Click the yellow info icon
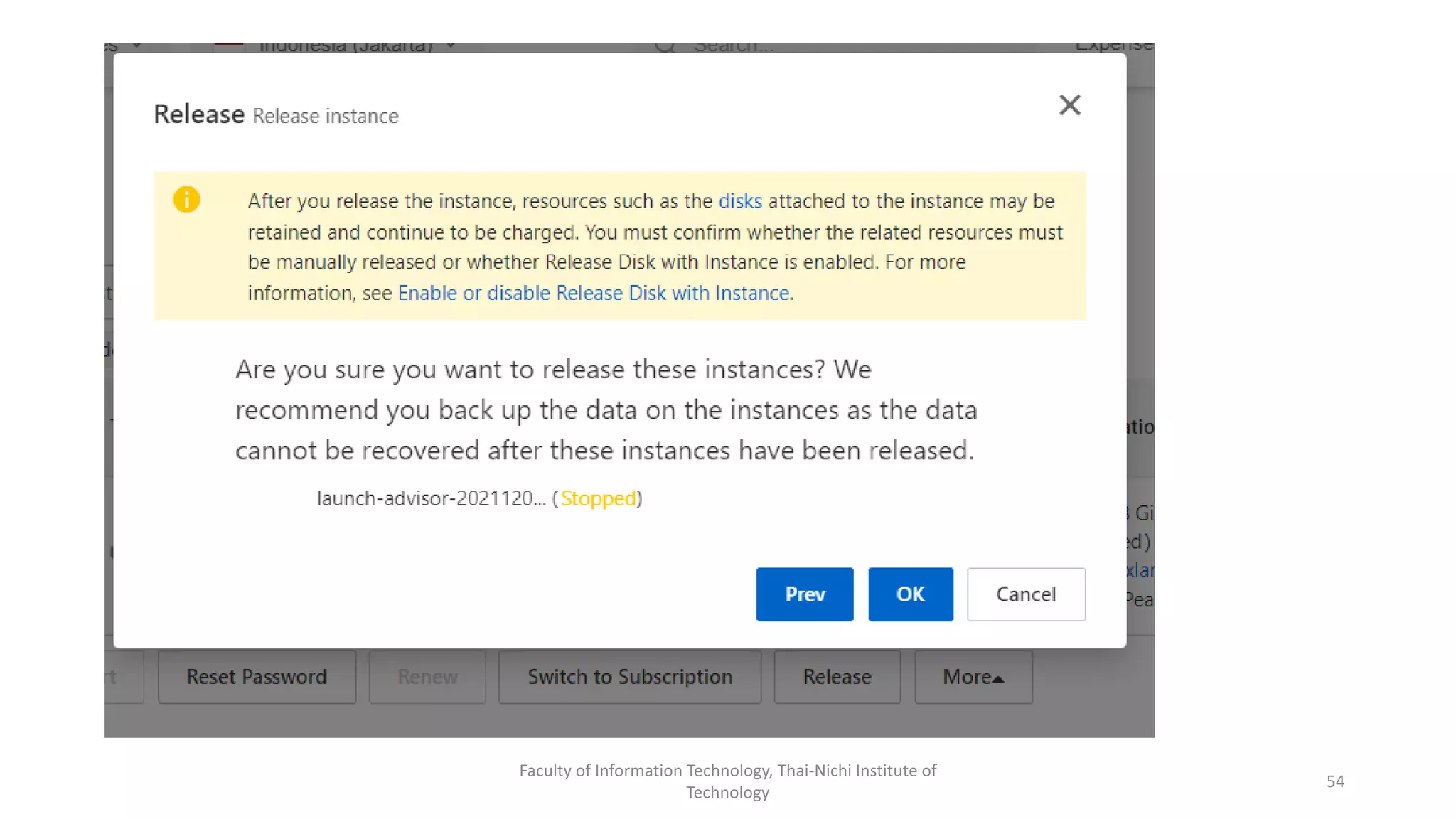The width and height of the screenshot is (1456, 819). (x=186, y=200)
